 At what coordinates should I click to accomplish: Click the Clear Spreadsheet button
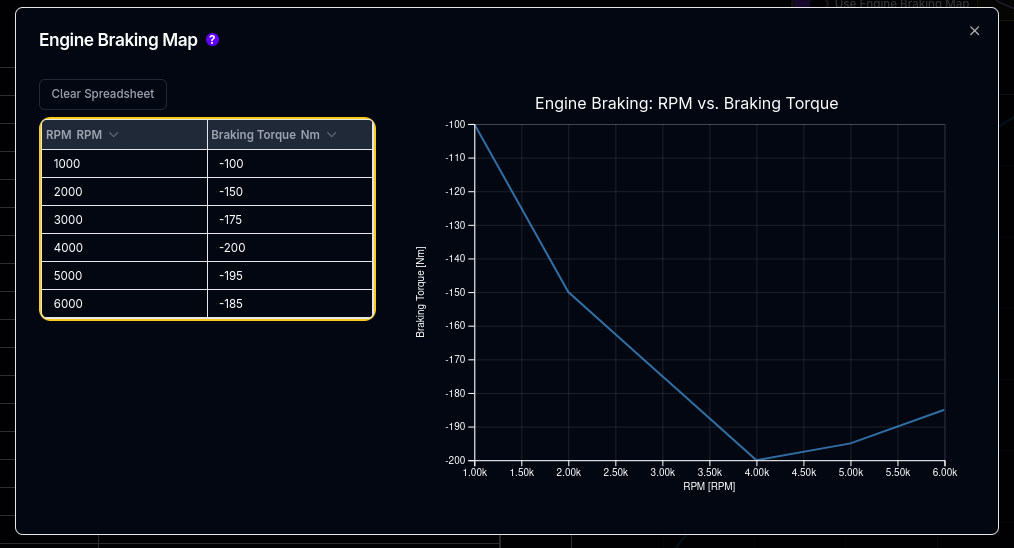tap(103, 94)
